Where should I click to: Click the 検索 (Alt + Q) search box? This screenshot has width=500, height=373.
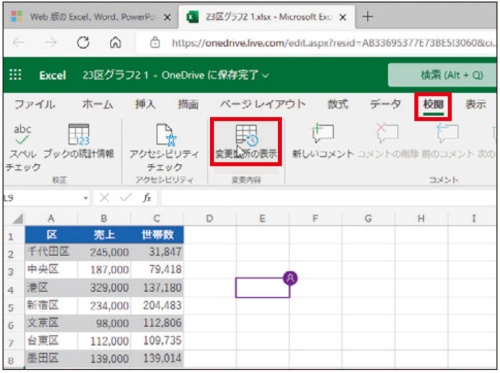(x=442, y=75)
